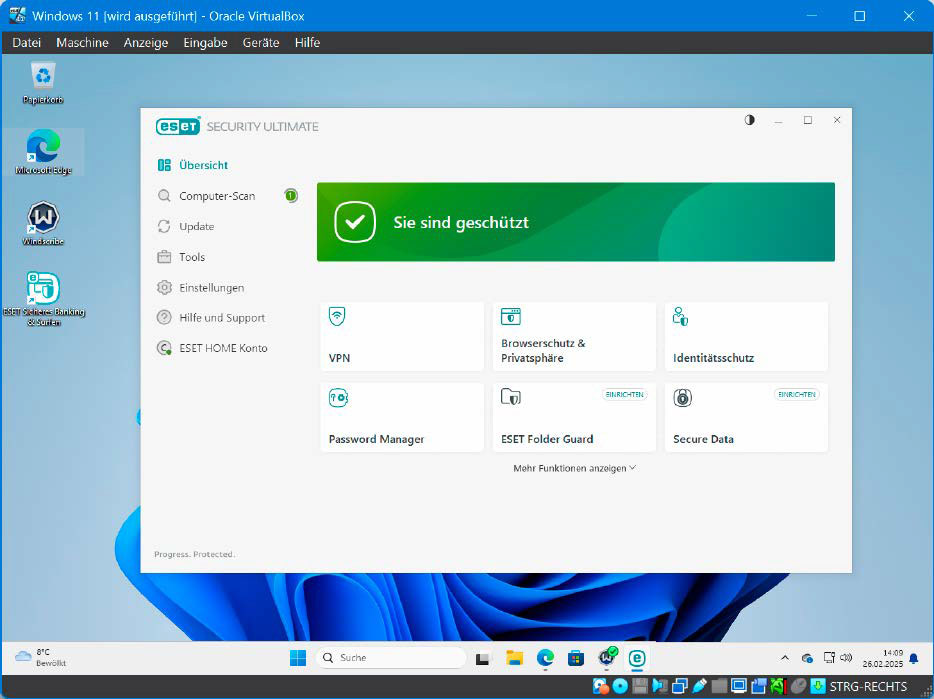Click Einrichten badge on ESET Folder Guard

624,394
